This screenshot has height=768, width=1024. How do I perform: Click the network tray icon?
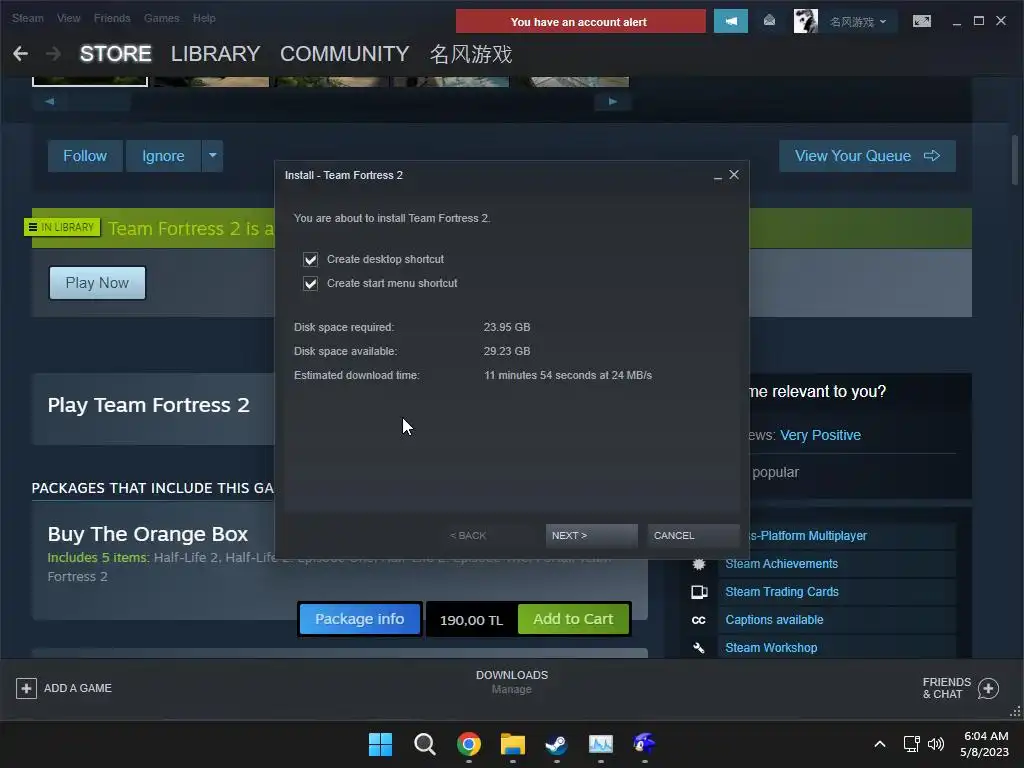tap(912, 744)
